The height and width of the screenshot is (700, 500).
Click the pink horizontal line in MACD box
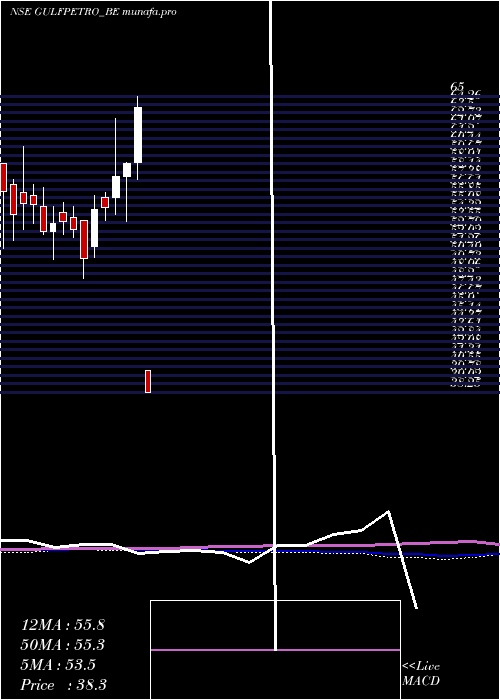pyautogui.click(x=275, y=650)
